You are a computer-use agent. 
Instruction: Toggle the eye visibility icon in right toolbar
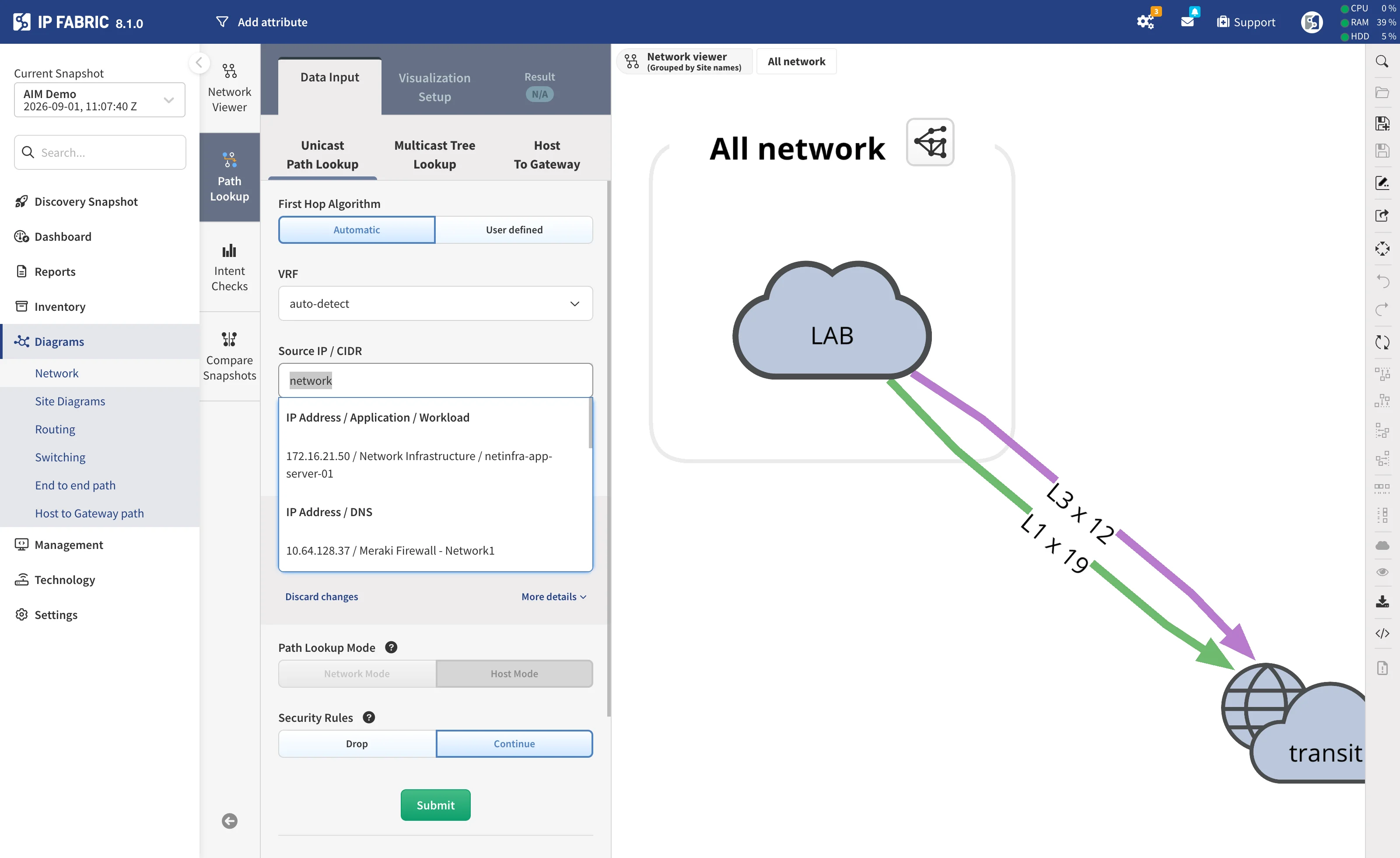pyautogui.click(x=1382, y=572)
